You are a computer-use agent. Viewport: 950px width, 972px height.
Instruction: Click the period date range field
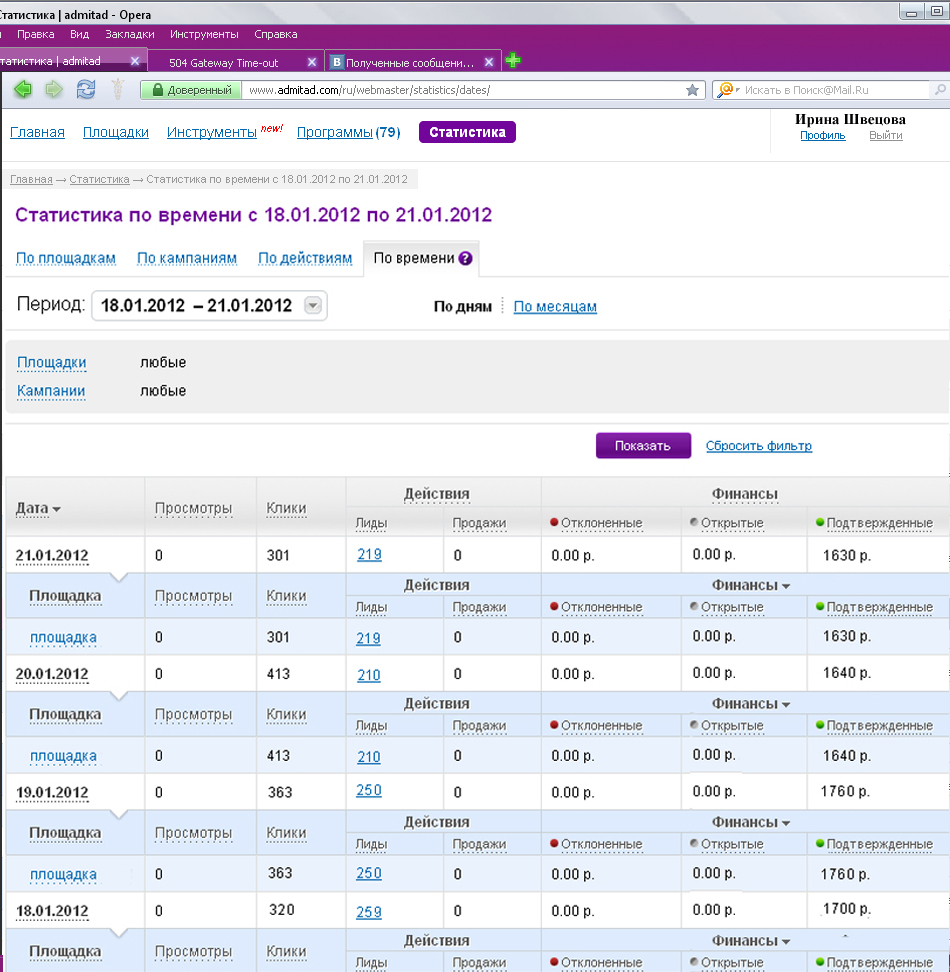click(x=209, y=305)
